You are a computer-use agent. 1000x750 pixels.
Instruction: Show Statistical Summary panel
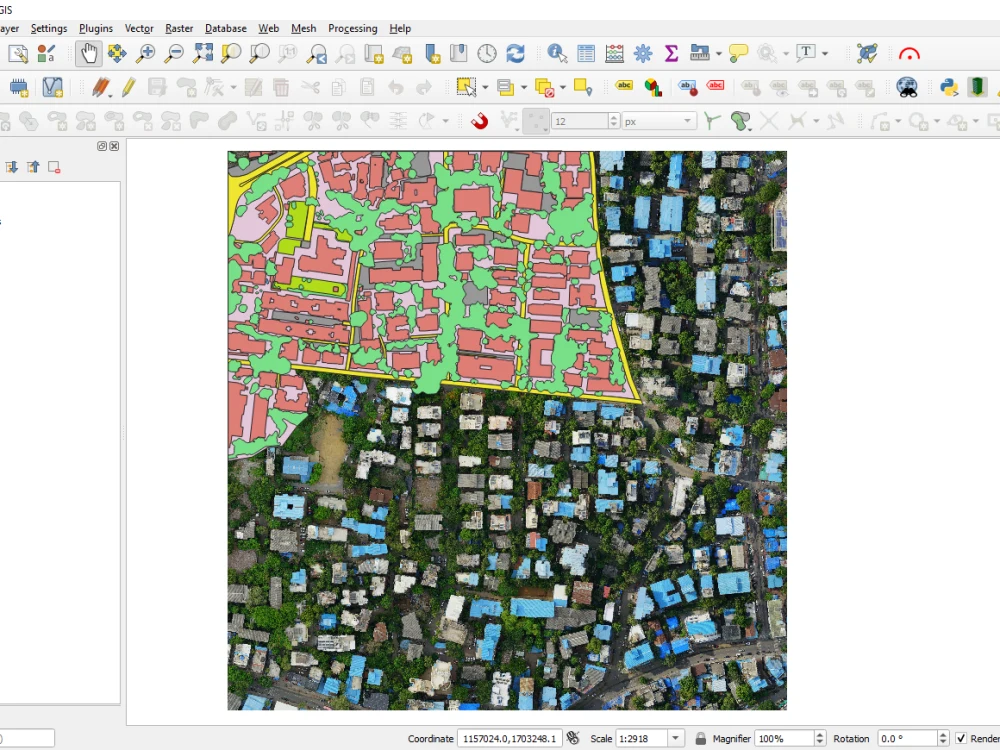pyautogui.click(x=670, y=54)
